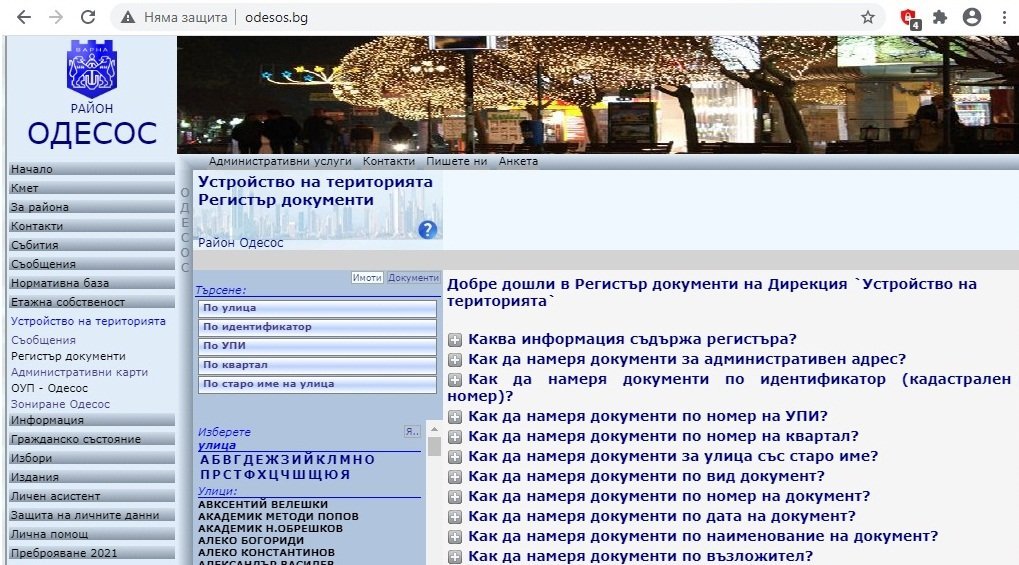The height and width of the screenshot is (565, 1019).
Task: Open the Chrome profile avatar icon
Action: click(x=971, y=17)
